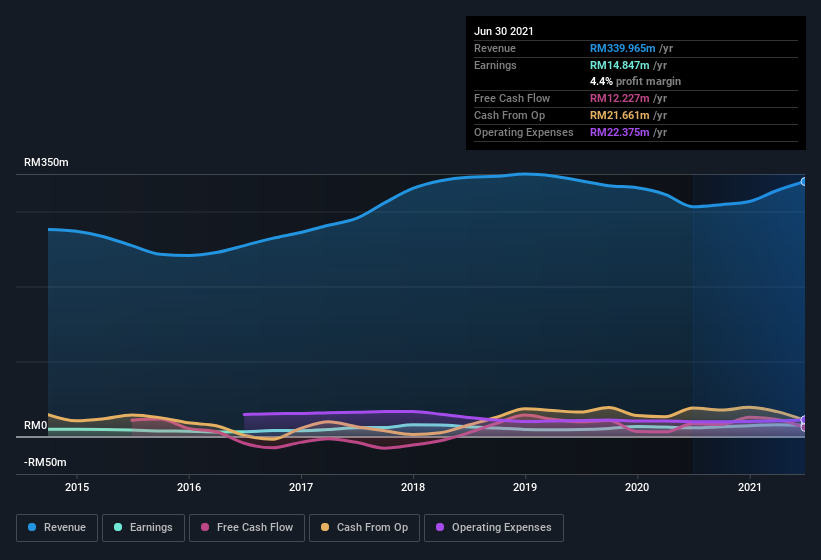This screenshot has width=821, height=560.
Task: Select the 2021 x-axis year label
Action: [x=750, y=487]
